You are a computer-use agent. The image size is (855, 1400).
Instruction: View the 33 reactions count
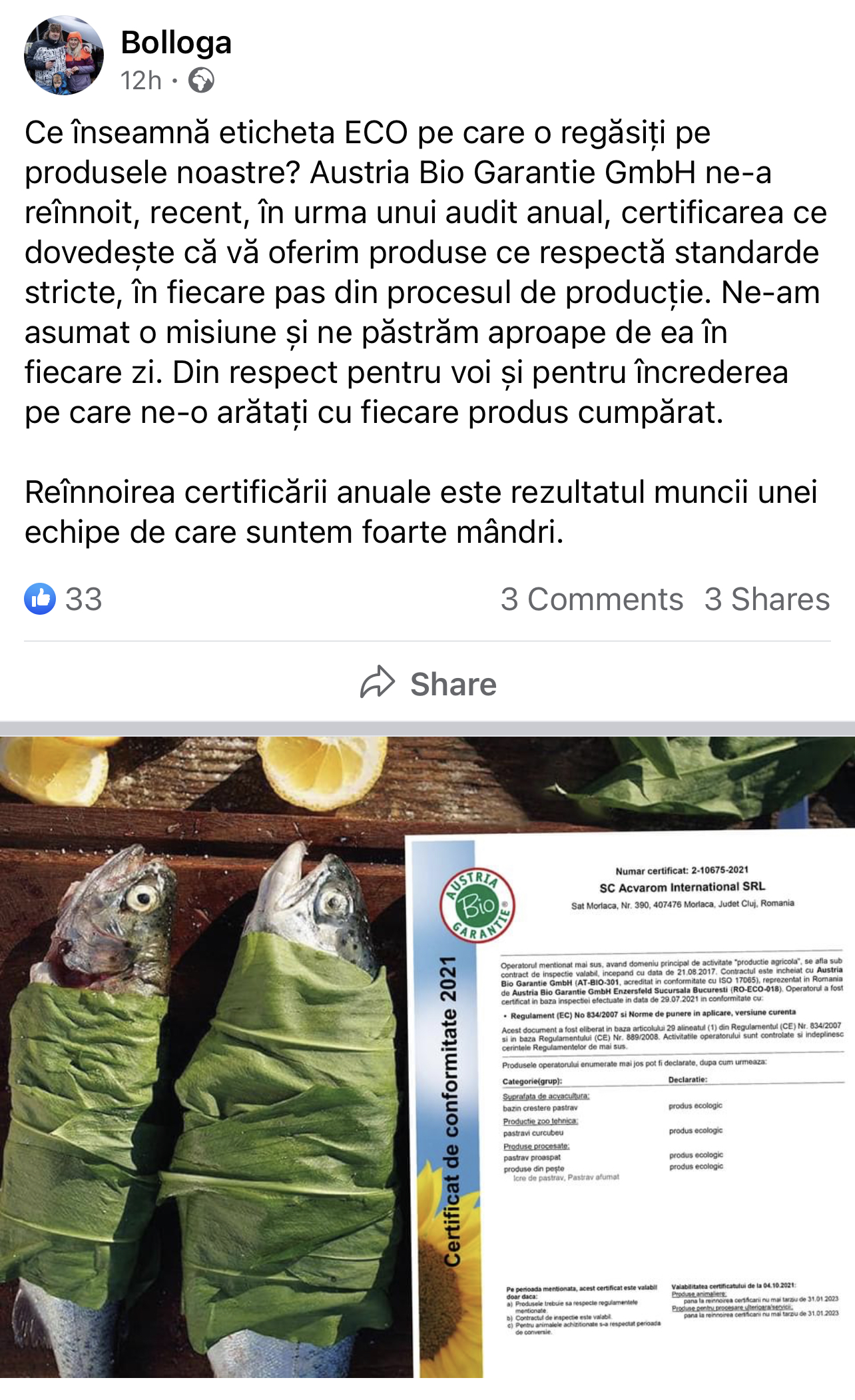tap(83, 599)
